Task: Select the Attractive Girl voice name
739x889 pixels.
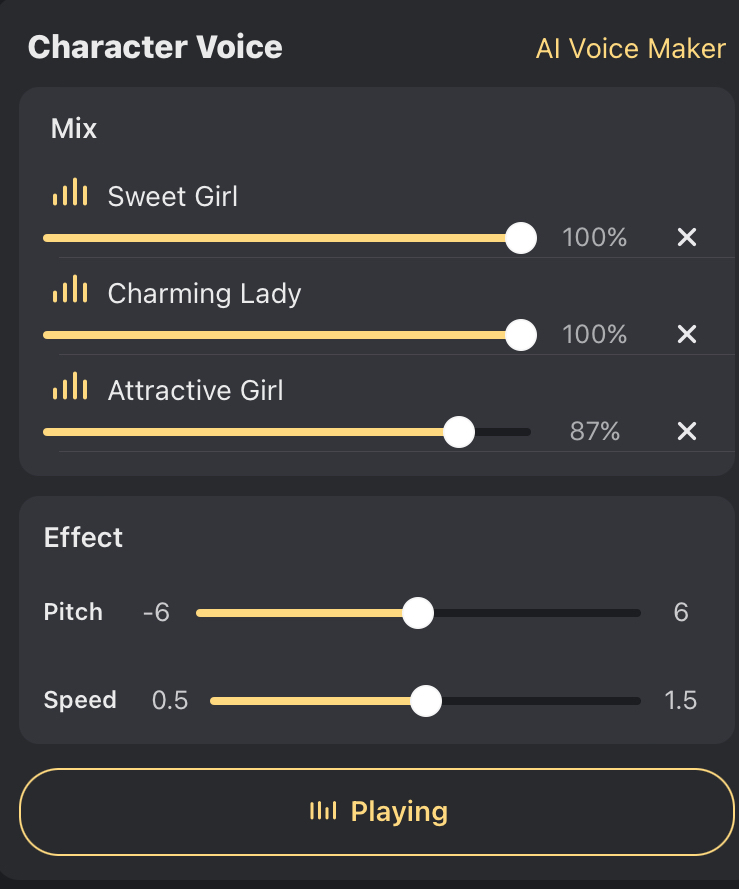Action: tap(195, 390)
